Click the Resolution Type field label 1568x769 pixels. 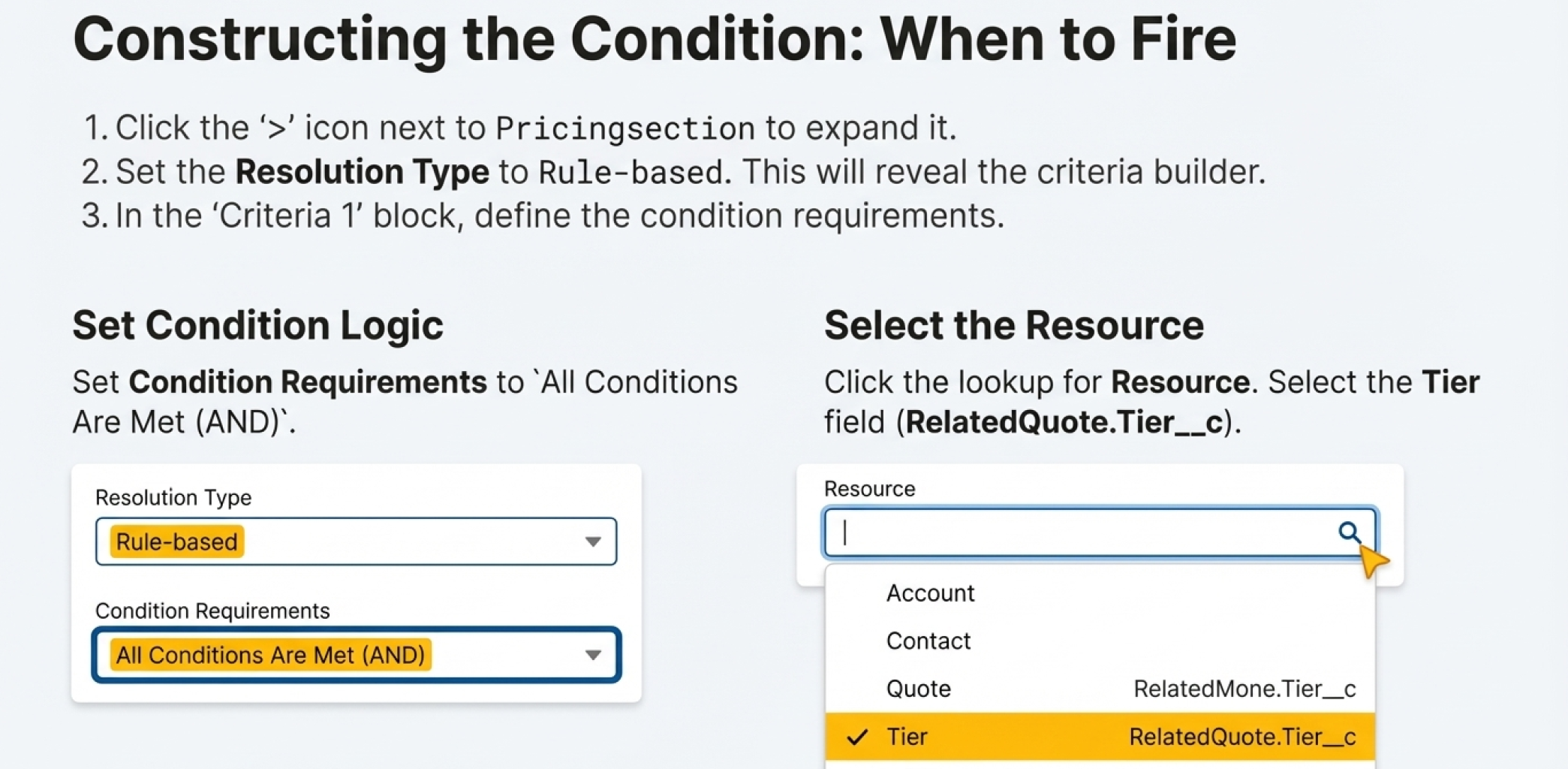(173, 497)
